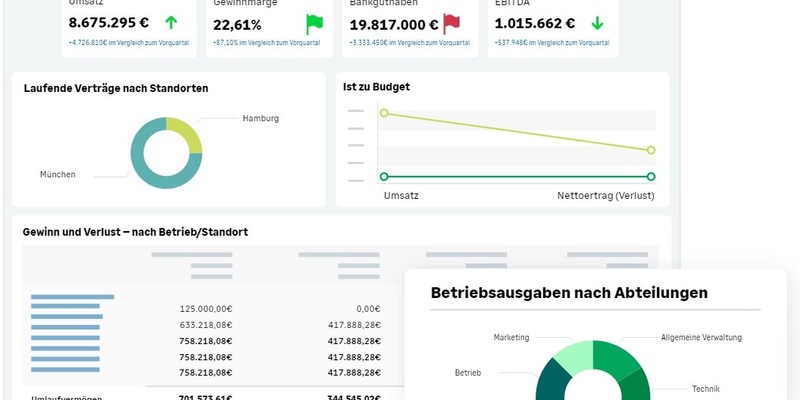
Task: Click the +4.726.810€ comparison note under Umsatz
Action: pos(129,43)
